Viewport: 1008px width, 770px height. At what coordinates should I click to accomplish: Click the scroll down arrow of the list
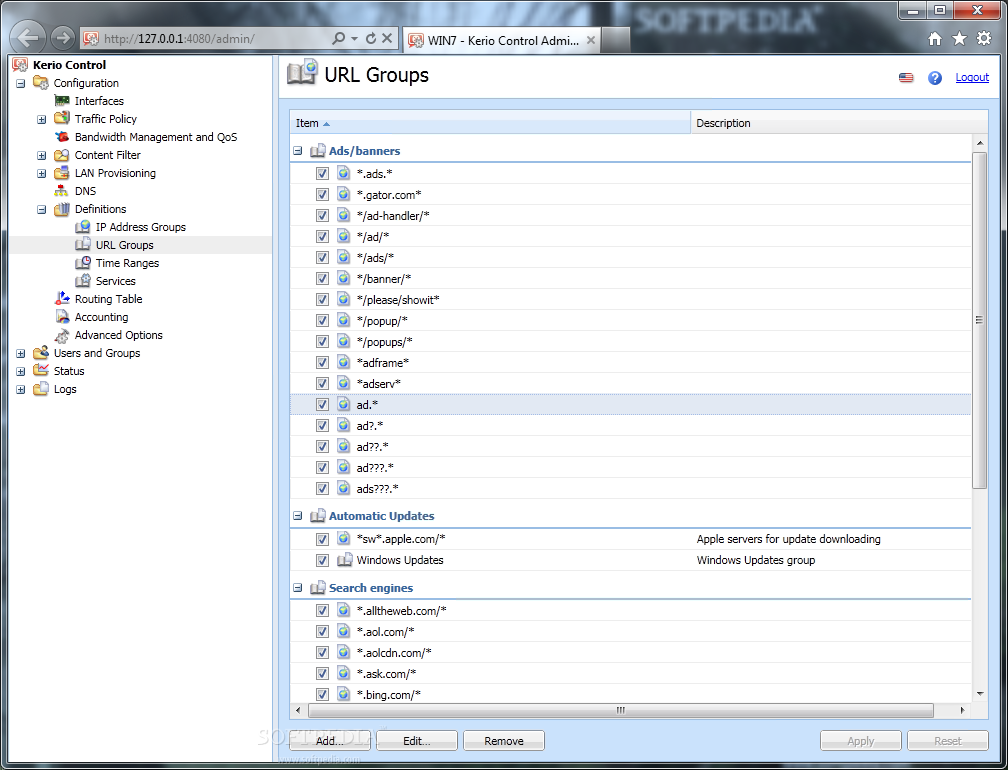point(980,694)
